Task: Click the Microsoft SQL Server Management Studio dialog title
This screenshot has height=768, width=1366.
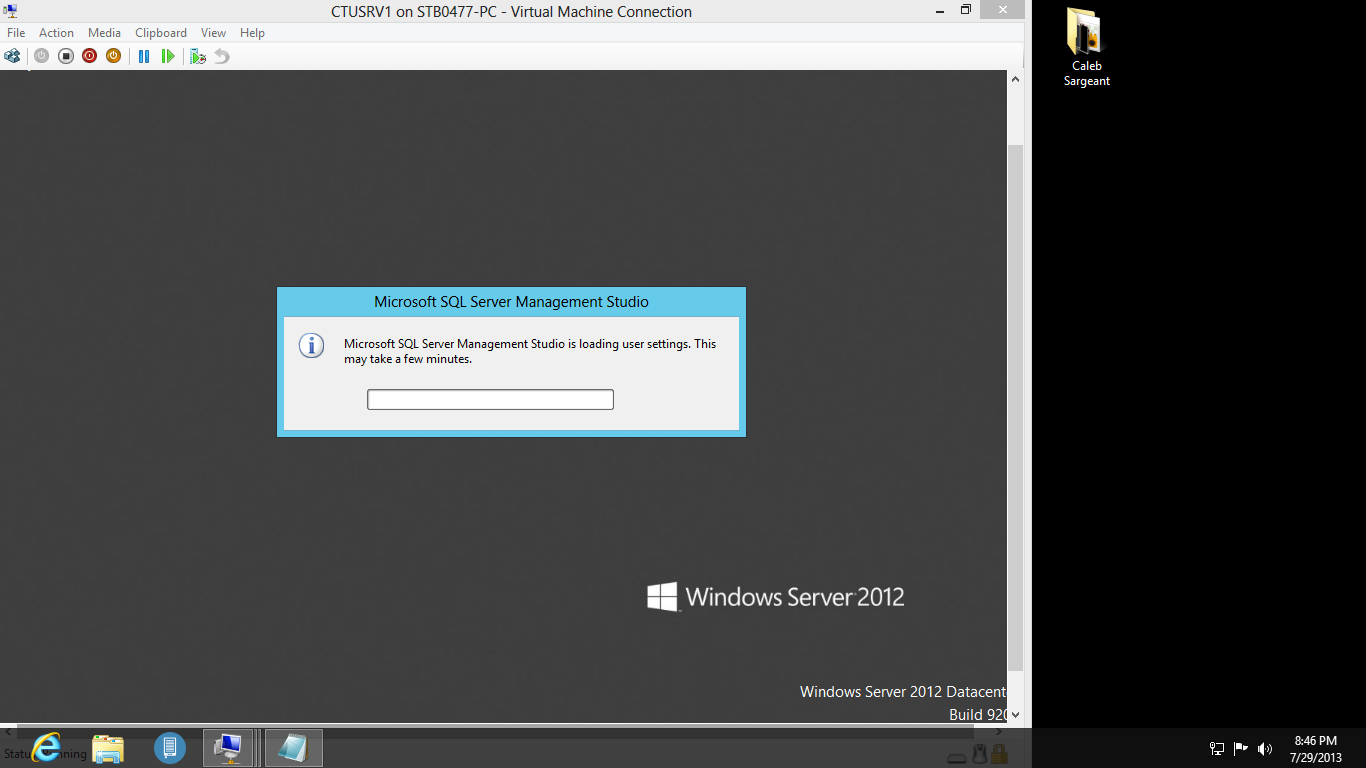Action: click(x=511, y=301)
